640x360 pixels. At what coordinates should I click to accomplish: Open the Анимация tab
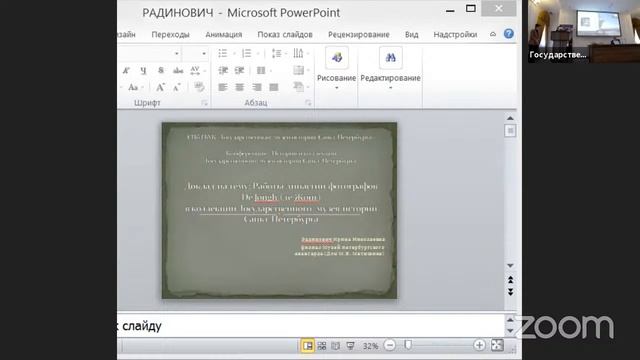pyautogui.click(x=224, y=35)
